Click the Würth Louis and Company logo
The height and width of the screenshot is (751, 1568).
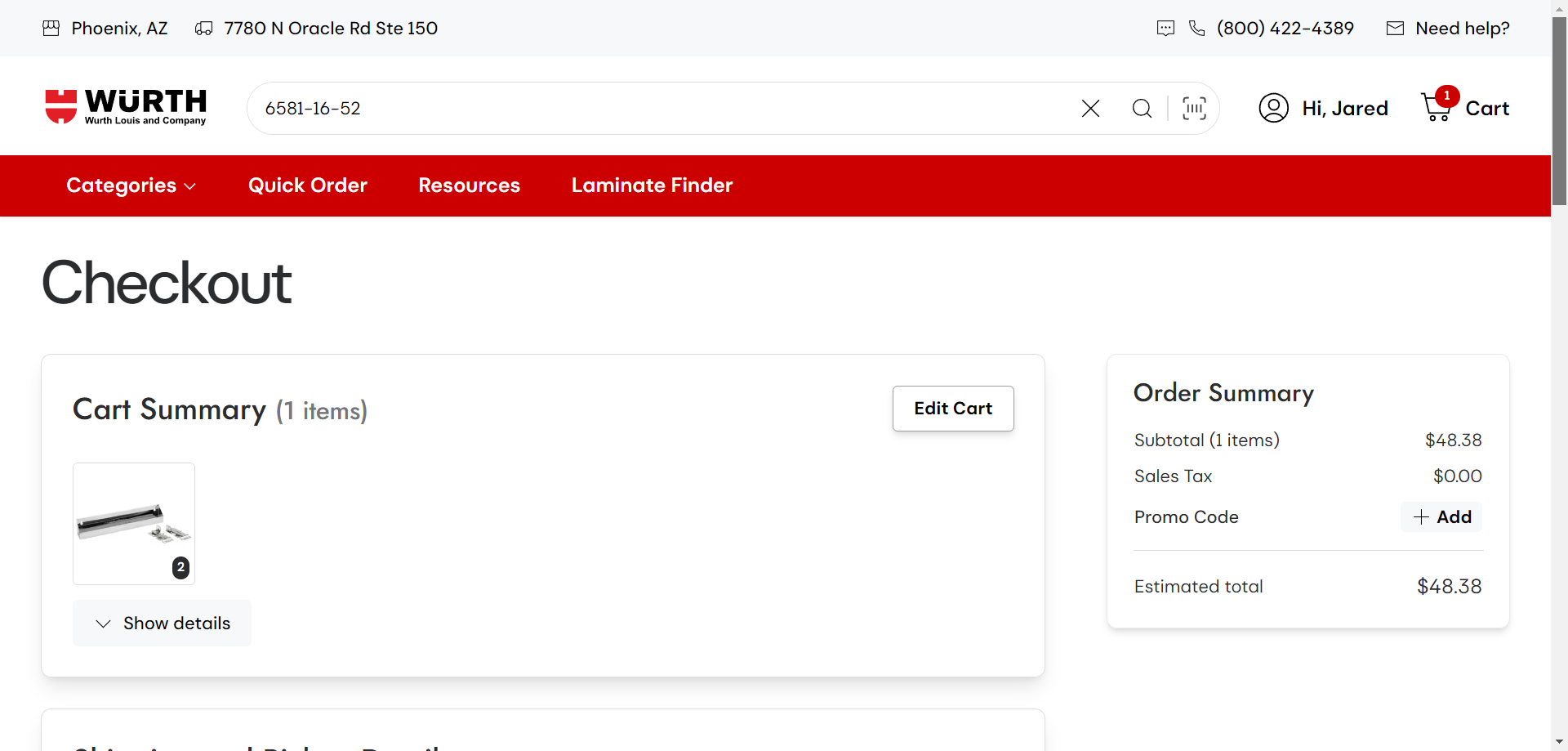[125, 107]
